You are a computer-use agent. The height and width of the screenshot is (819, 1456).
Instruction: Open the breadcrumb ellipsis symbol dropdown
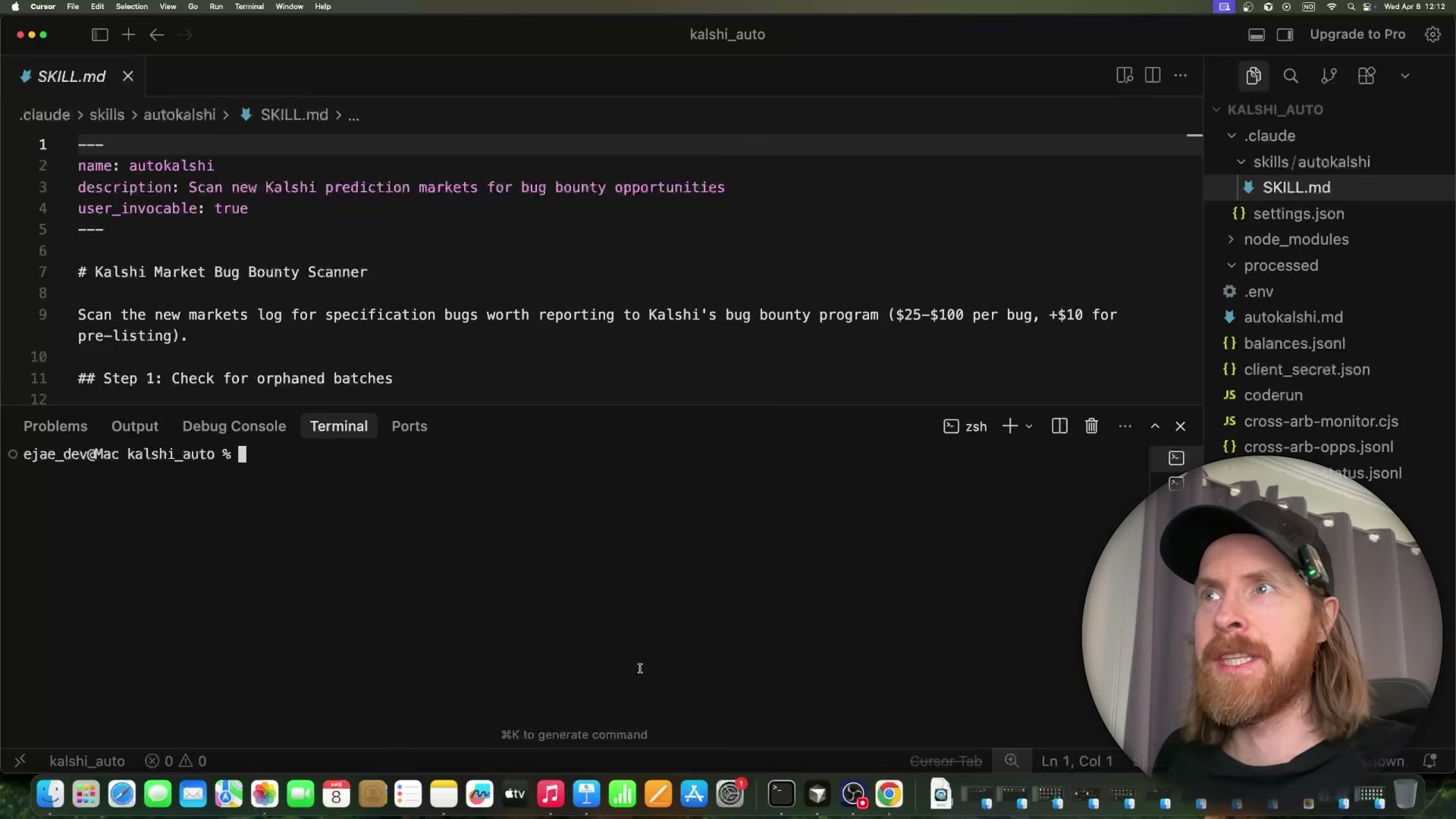click(353, 115)
